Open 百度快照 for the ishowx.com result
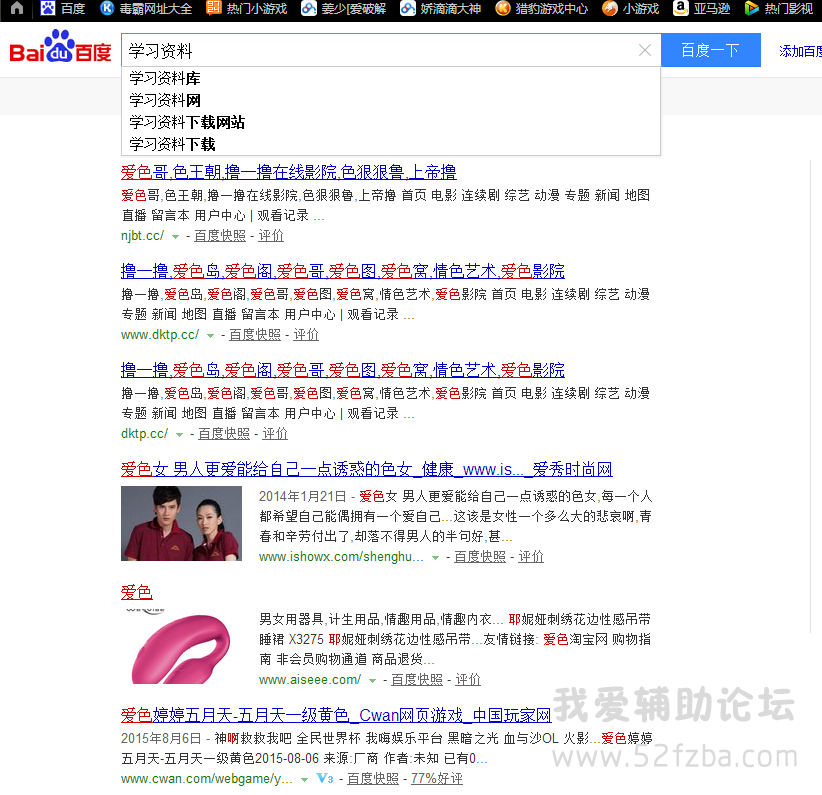Viewport: 822px width, 795px height. tap(480, 557)
